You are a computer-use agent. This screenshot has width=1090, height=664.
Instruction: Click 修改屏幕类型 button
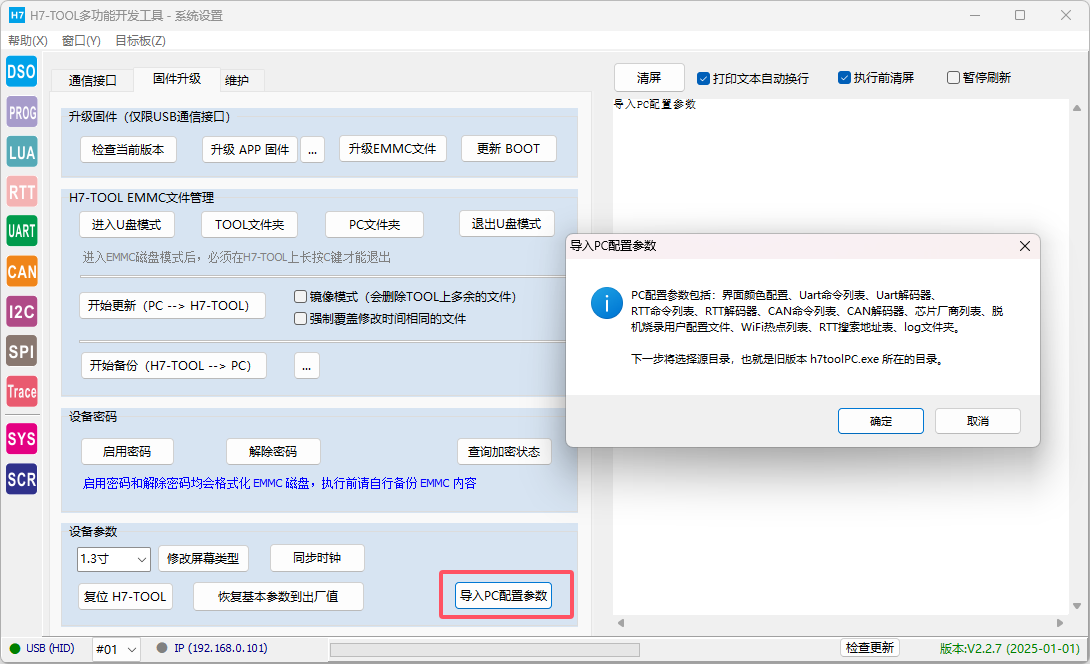point(203,558)
